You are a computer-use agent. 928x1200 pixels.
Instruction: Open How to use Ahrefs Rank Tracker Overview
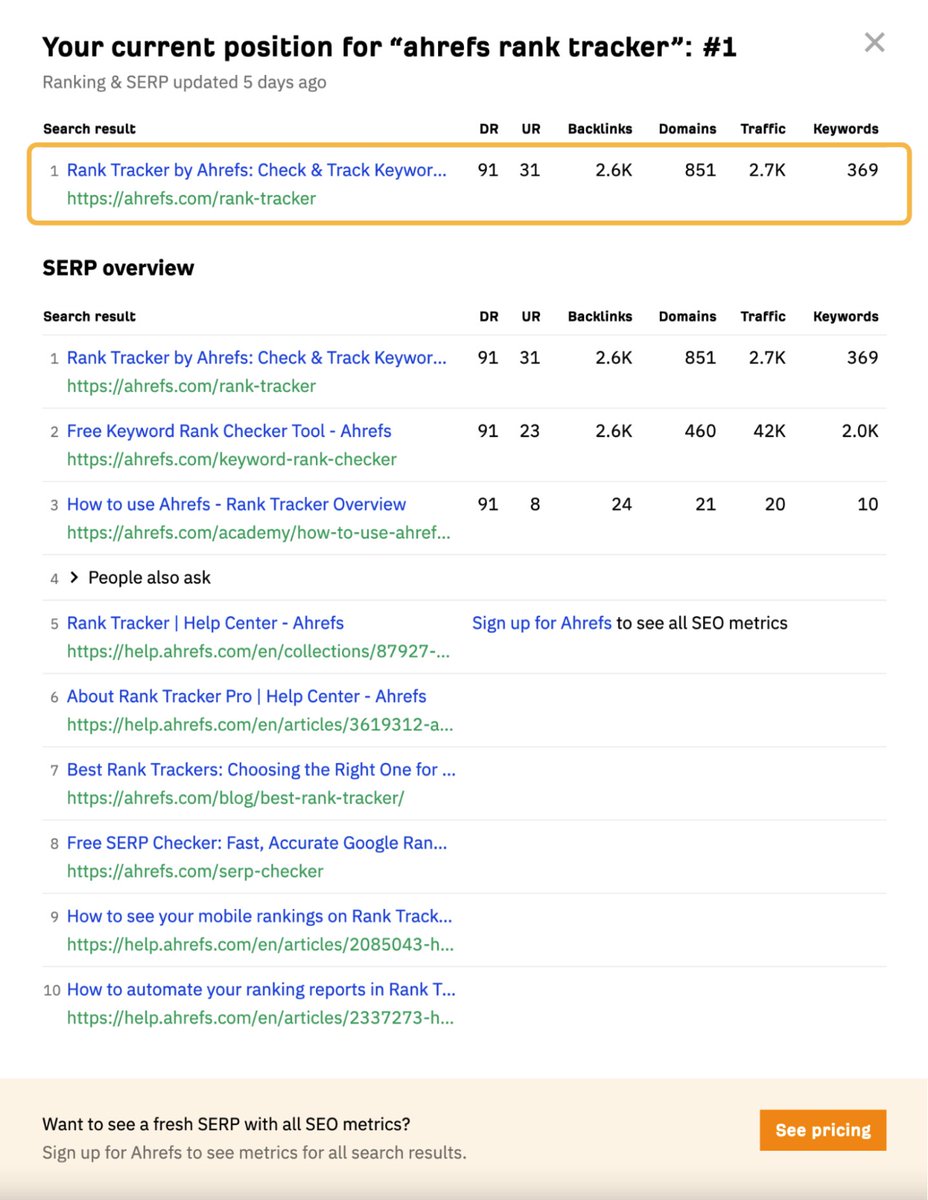[237, 504]
